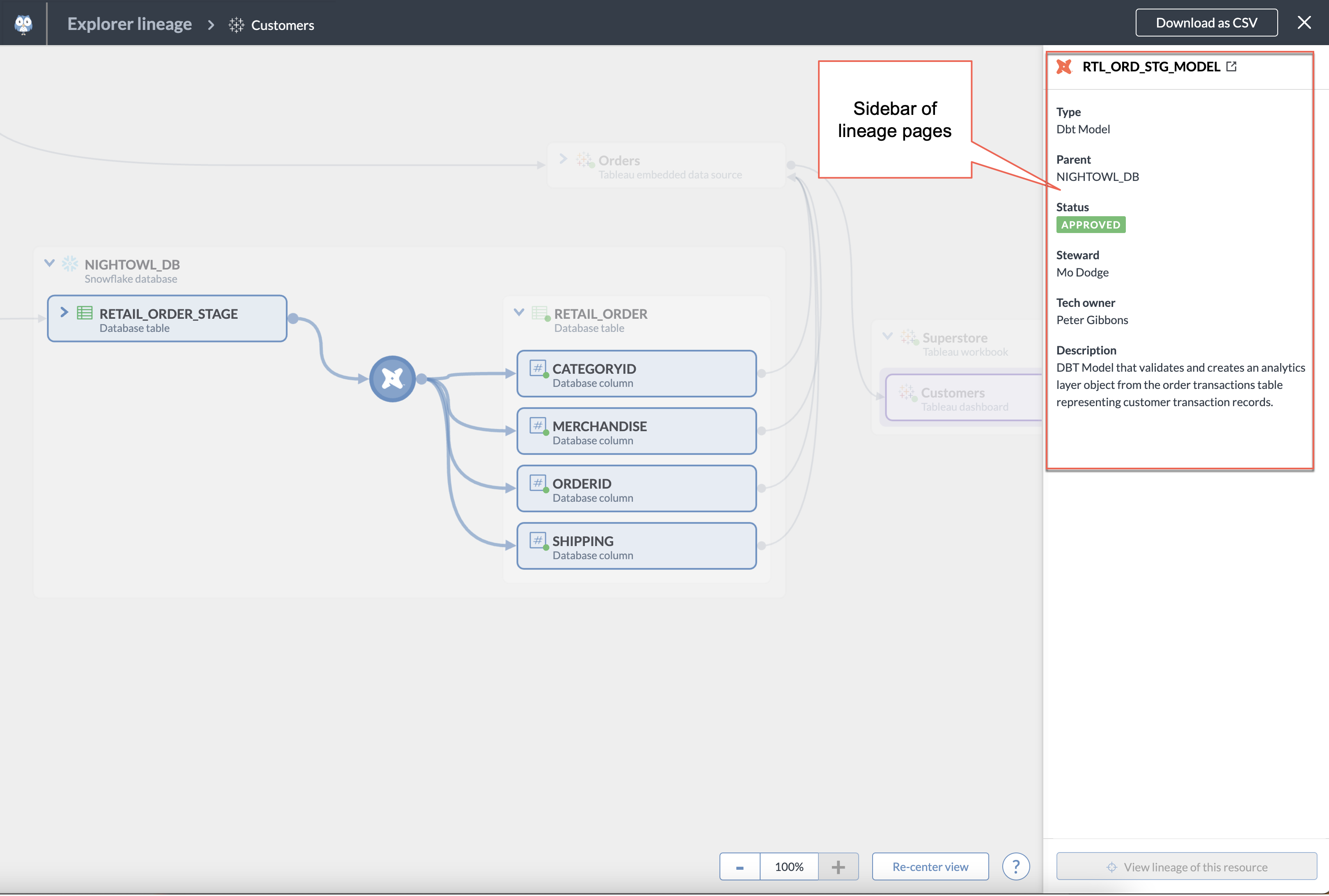Viewport: 1329px width, 896px height.
Task: Click the Peter Gibbons tech owner name
Action: click(1092, 320)
